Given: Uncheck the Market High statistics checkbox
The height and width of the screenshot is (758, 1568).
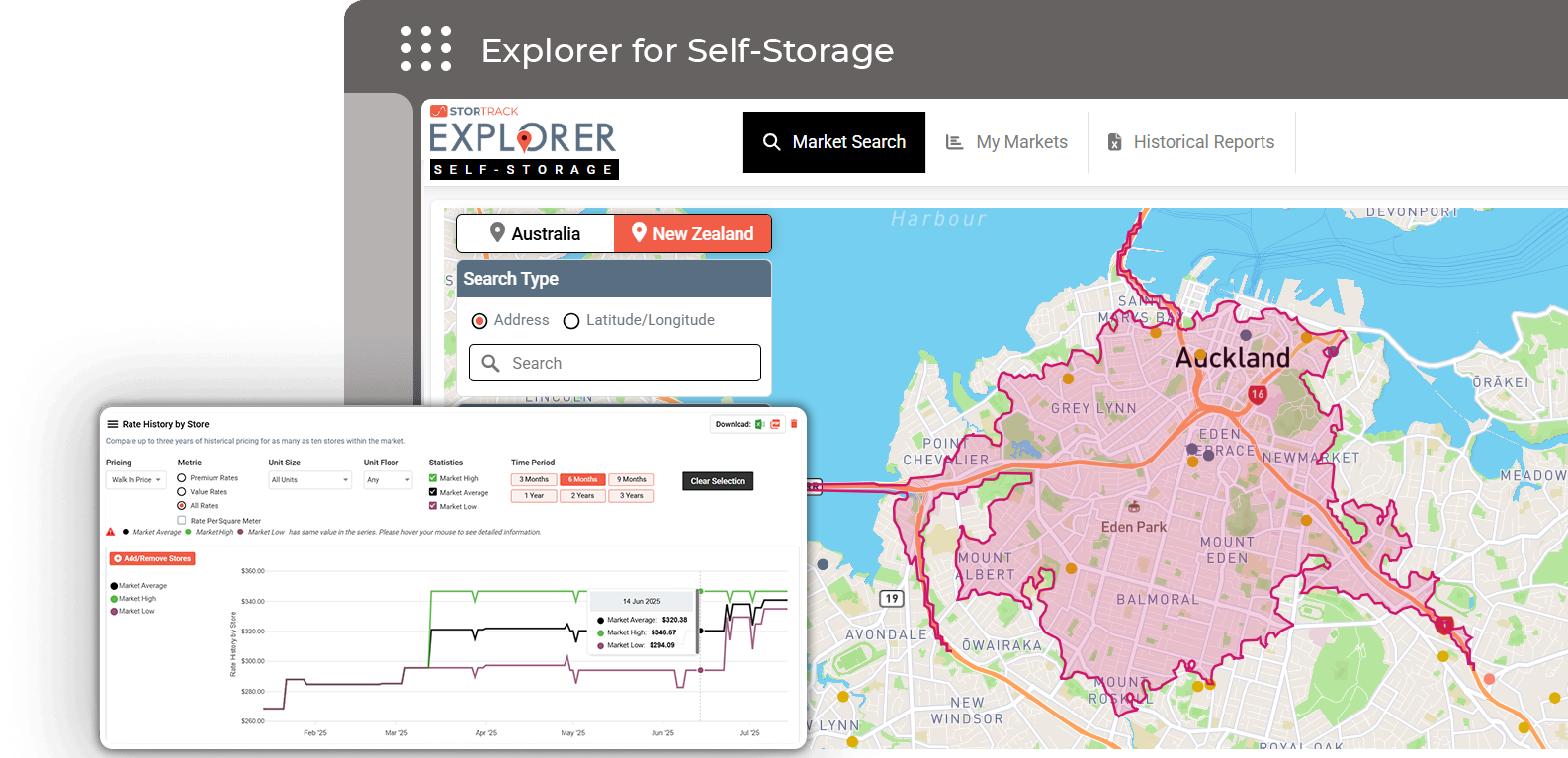Looking at the screenshot, I should coord(433,478).
